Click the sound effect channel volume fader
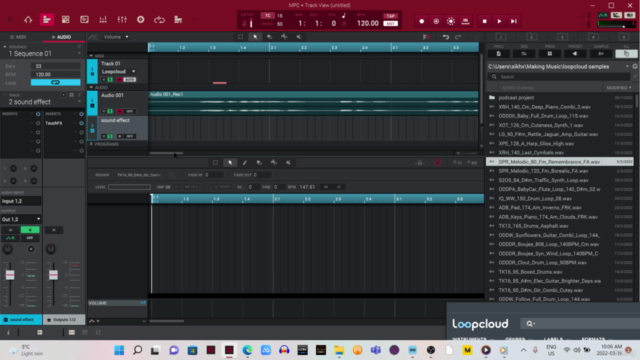The width and height of the screenshot is (640, 360). (x=10, y=275)
